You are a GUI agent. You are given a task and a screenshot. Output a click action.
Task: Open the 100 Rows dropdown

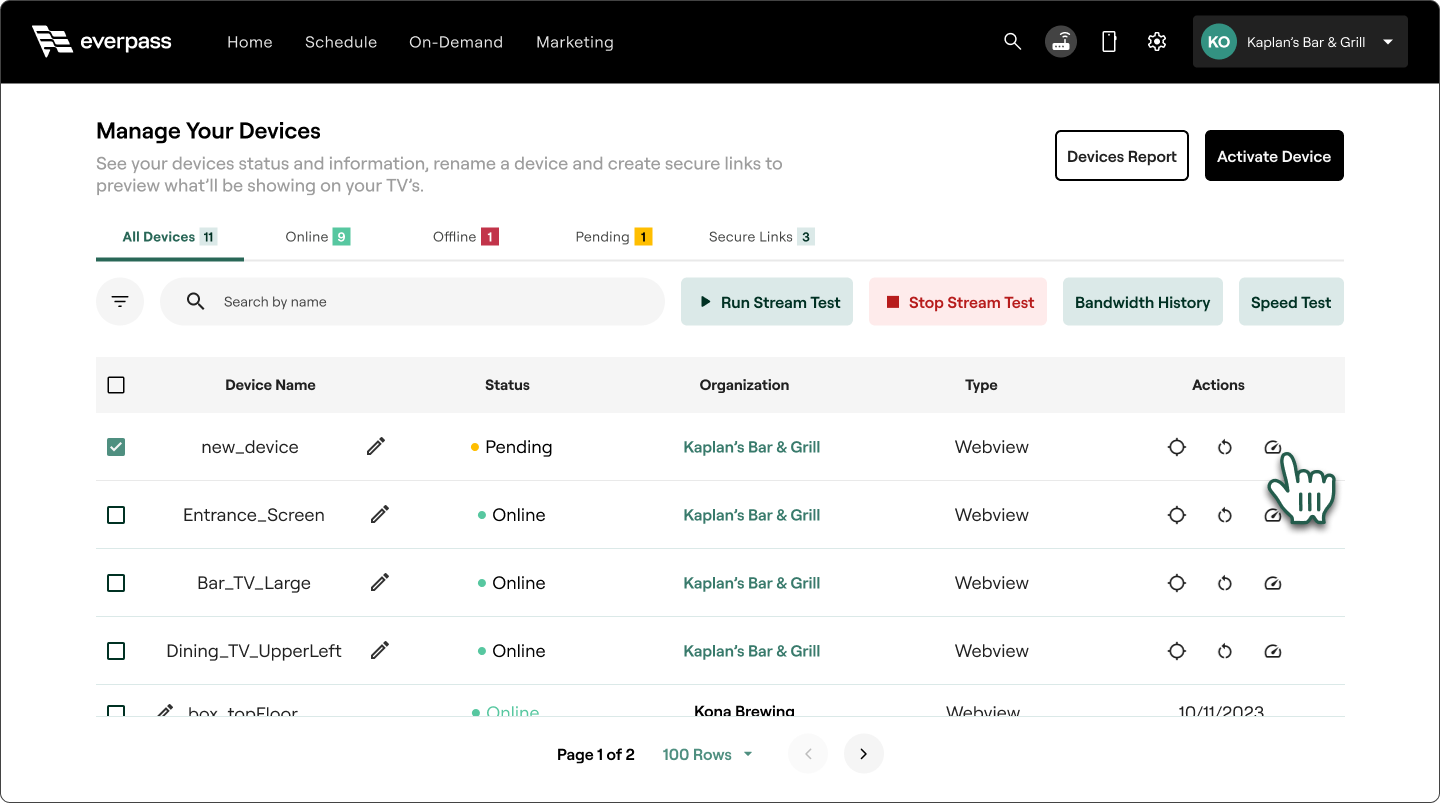708,754
